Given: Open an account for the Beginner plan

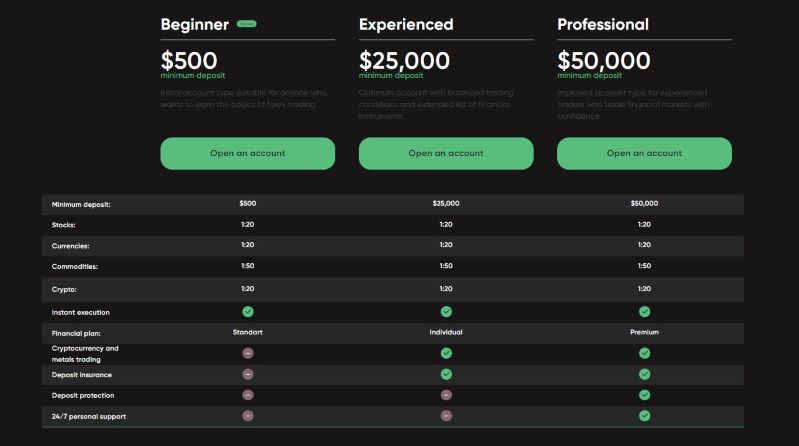Looking at the screenshot, I should coord(247,153).
